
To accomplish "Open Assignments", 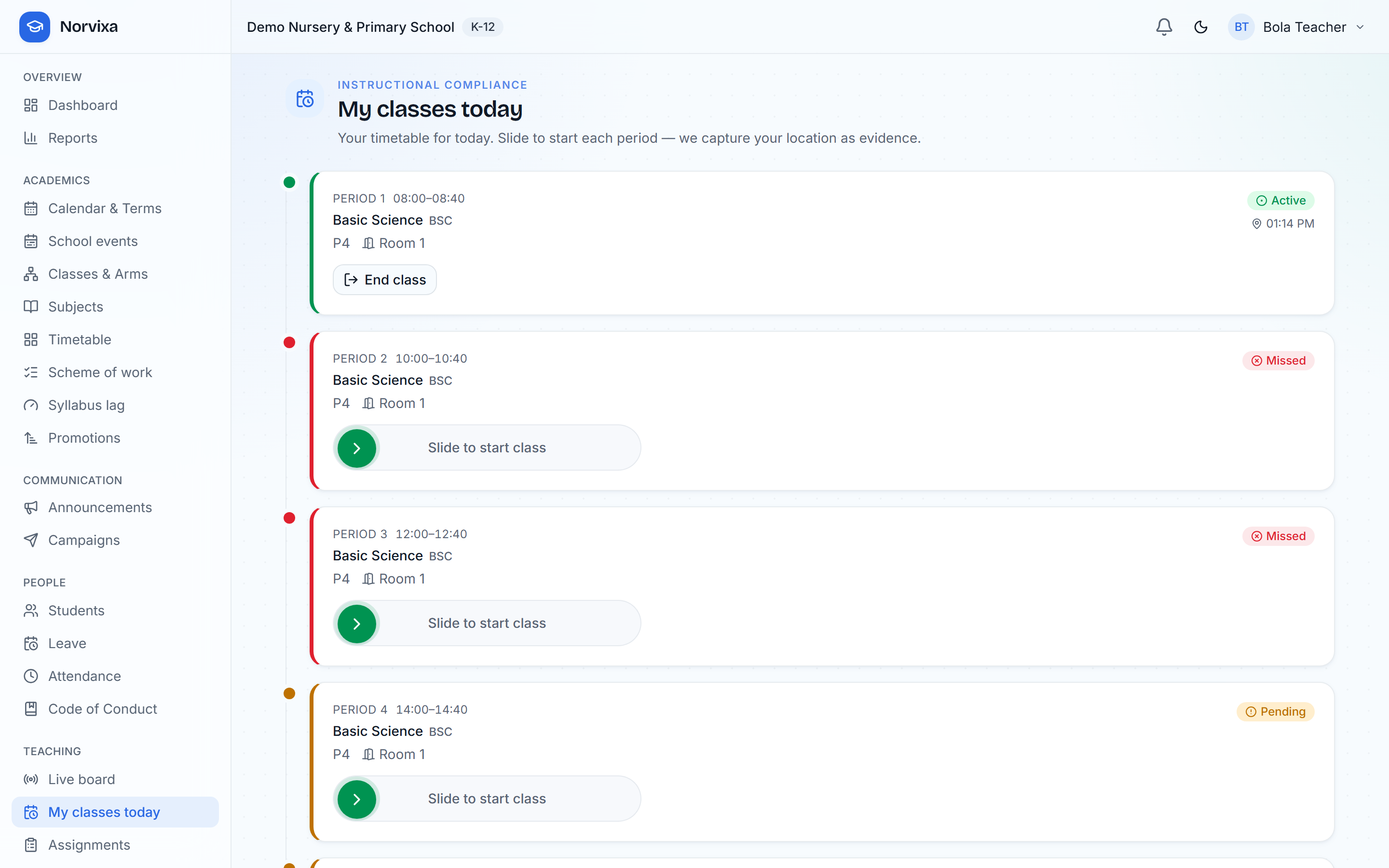I will [115, 845].
